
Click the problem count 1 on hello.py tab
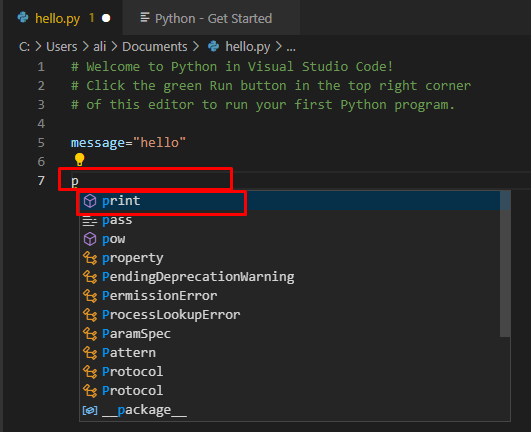[x=91, y=18]
